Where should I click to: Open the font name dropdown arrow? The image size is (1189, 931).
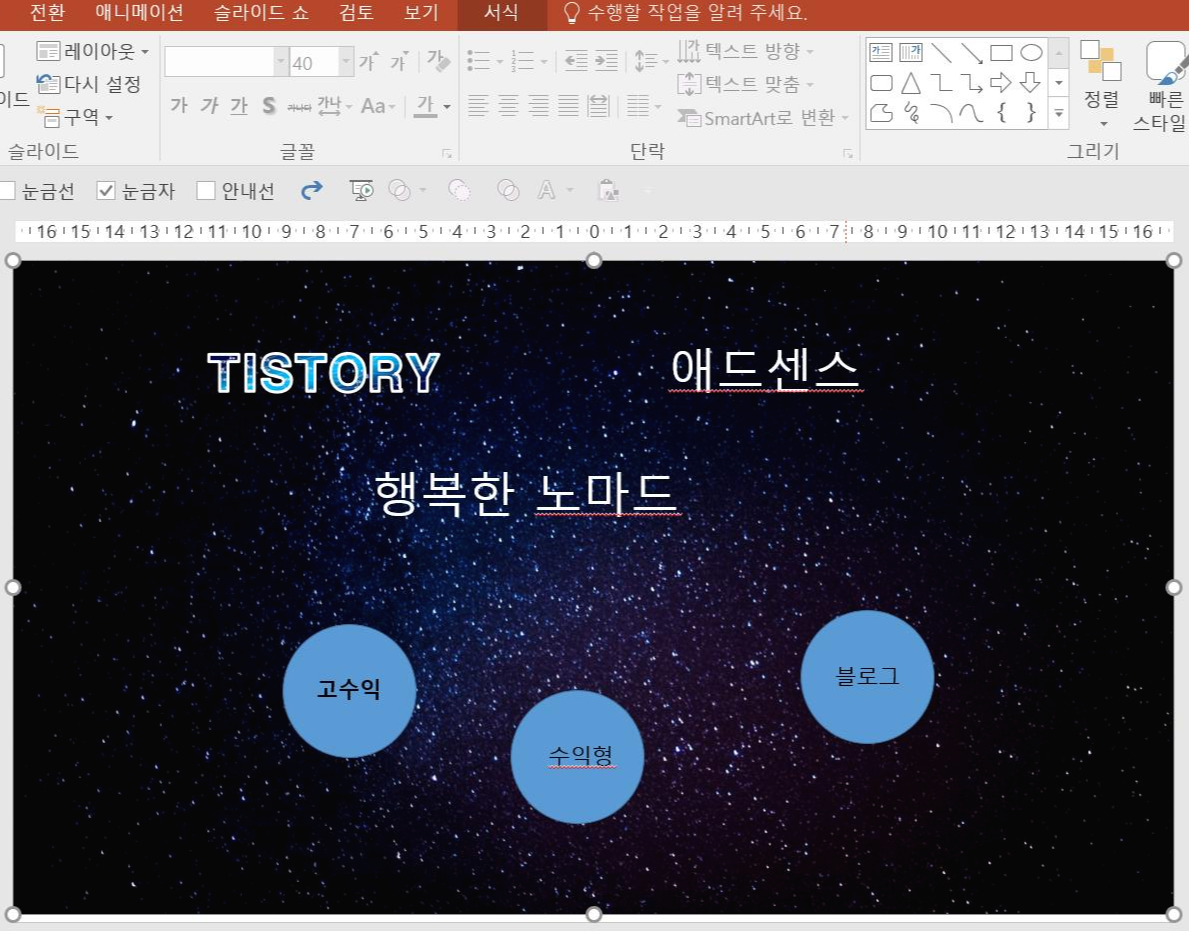[281, 61]
